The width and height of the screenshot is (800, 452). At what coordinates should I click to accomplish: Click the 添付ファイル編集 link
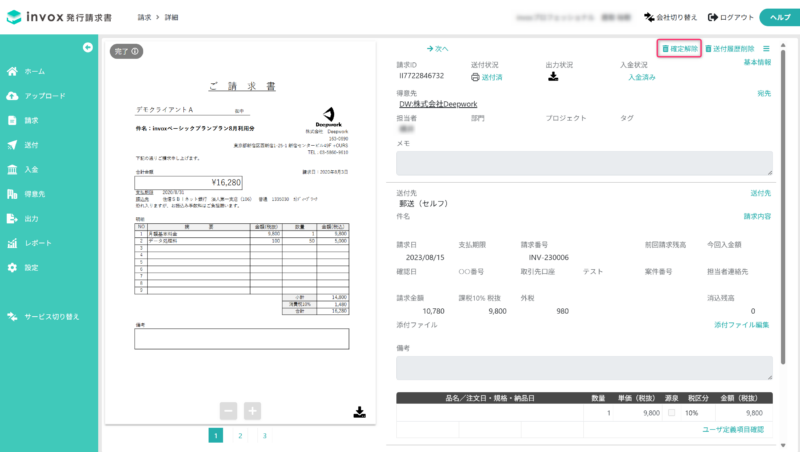point(741,324)
